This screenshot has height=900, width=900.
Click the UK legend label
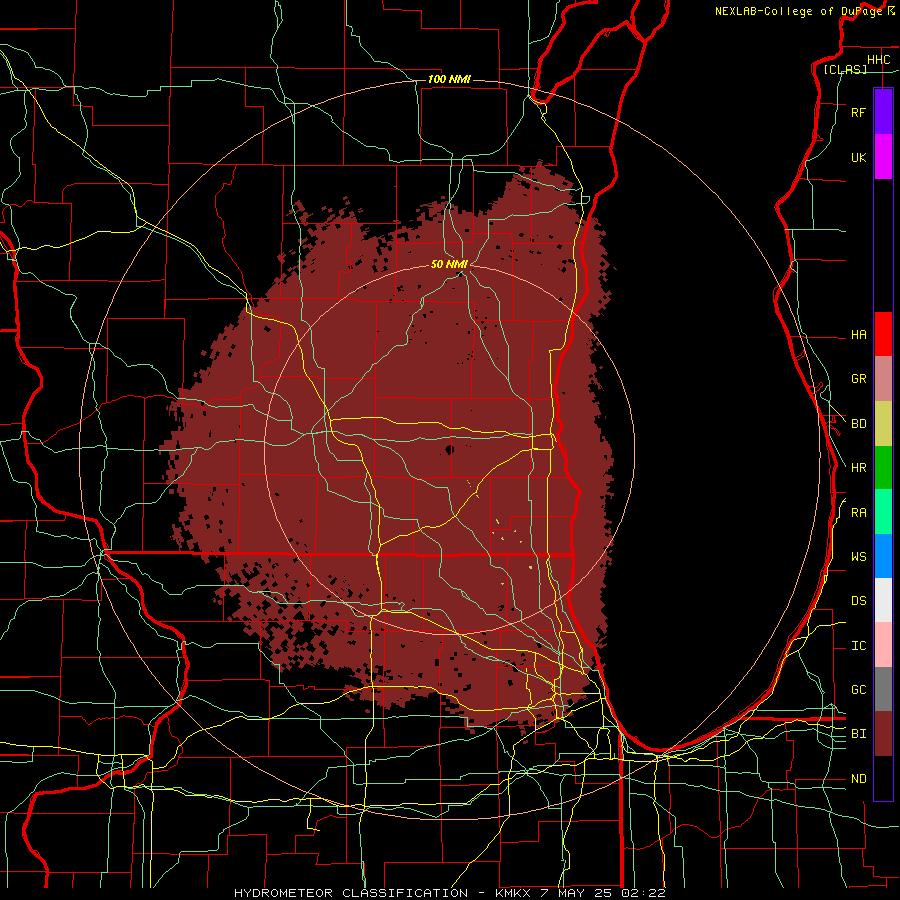point(858,157)
